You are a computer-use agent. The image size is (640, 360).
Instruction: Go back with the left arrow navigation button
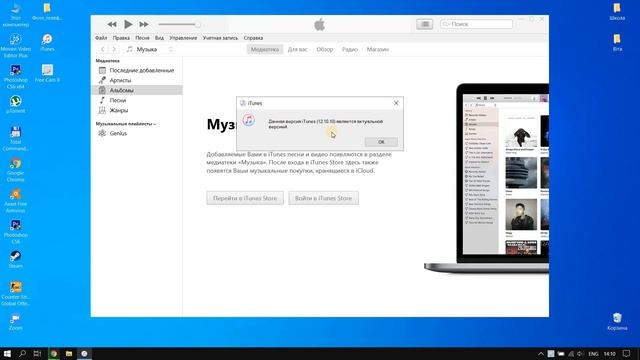point(102,49)
